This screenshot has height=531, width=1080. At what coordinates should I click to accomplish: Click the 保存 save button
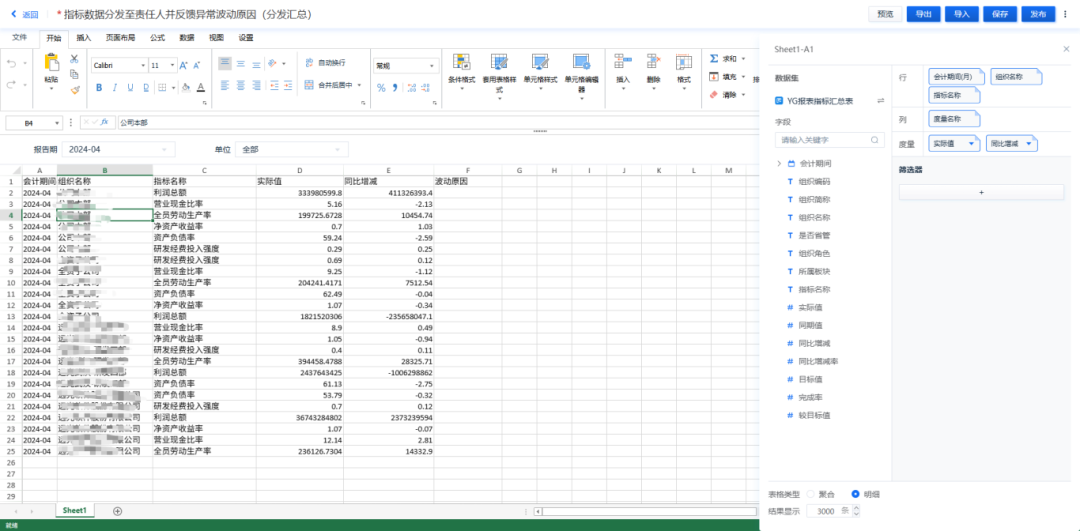(999, 14)
